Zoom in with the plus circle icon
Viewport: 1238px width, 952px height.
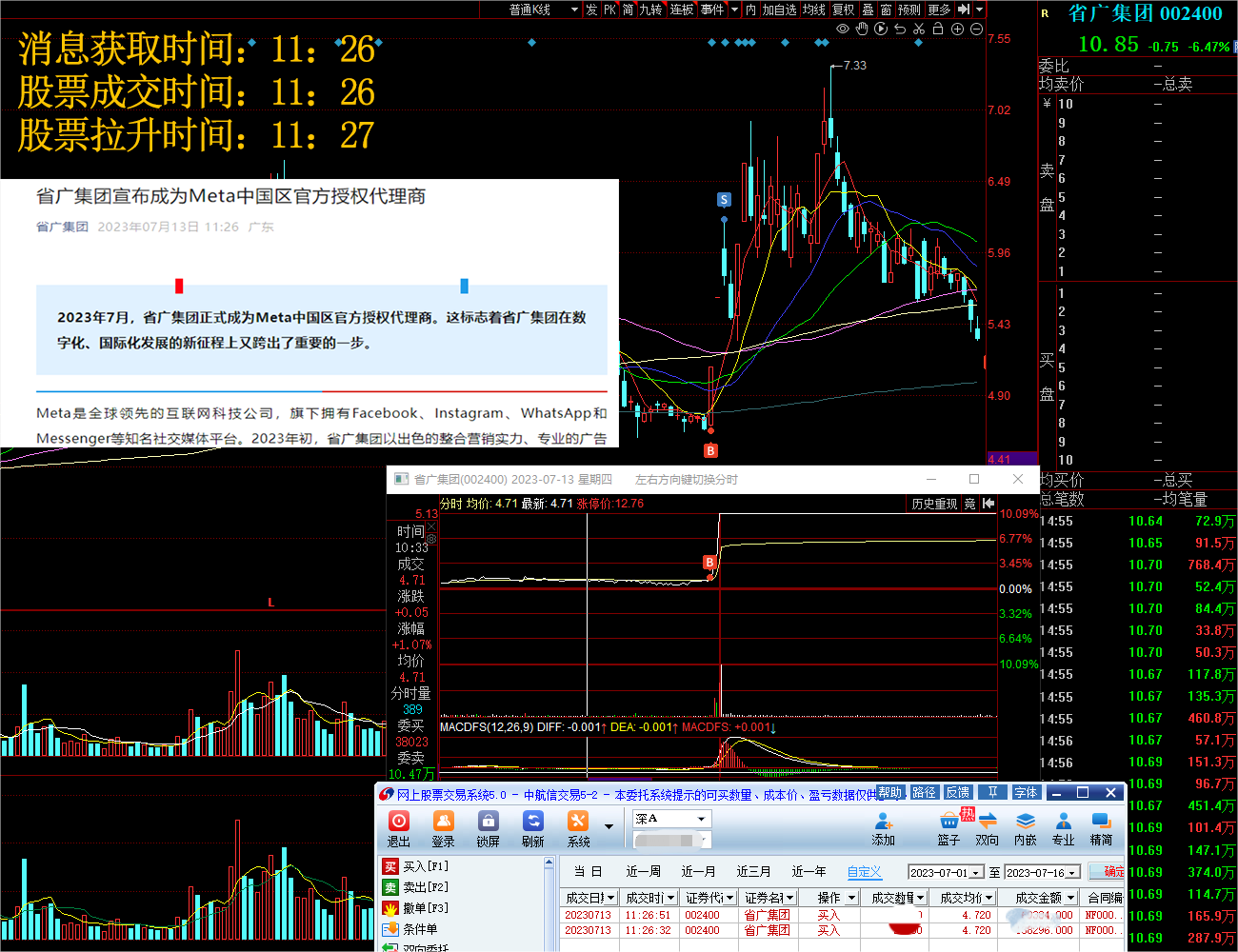[x=957, y=30]
